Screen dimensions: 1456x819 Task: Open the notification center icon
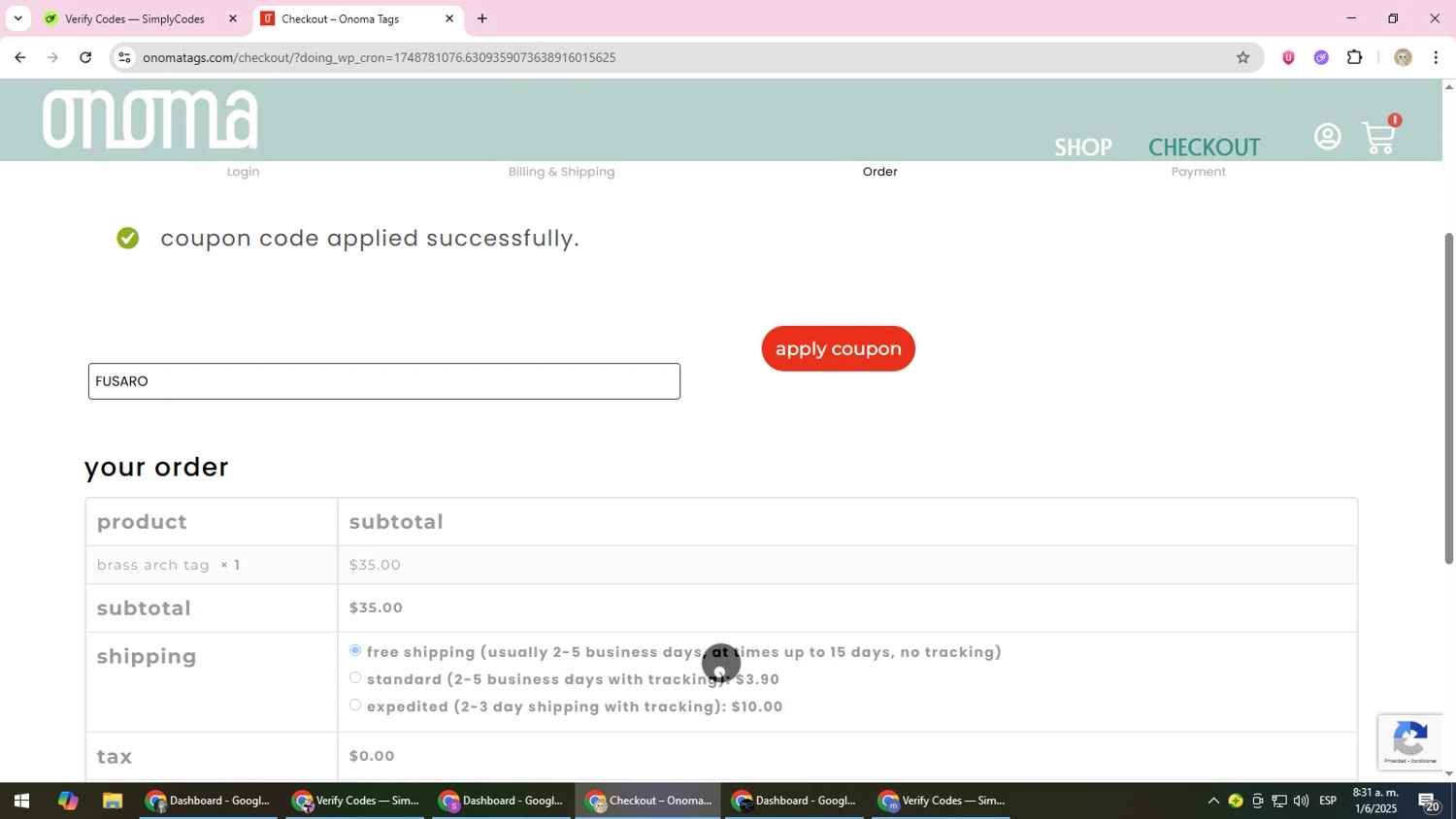point(1430,802)
